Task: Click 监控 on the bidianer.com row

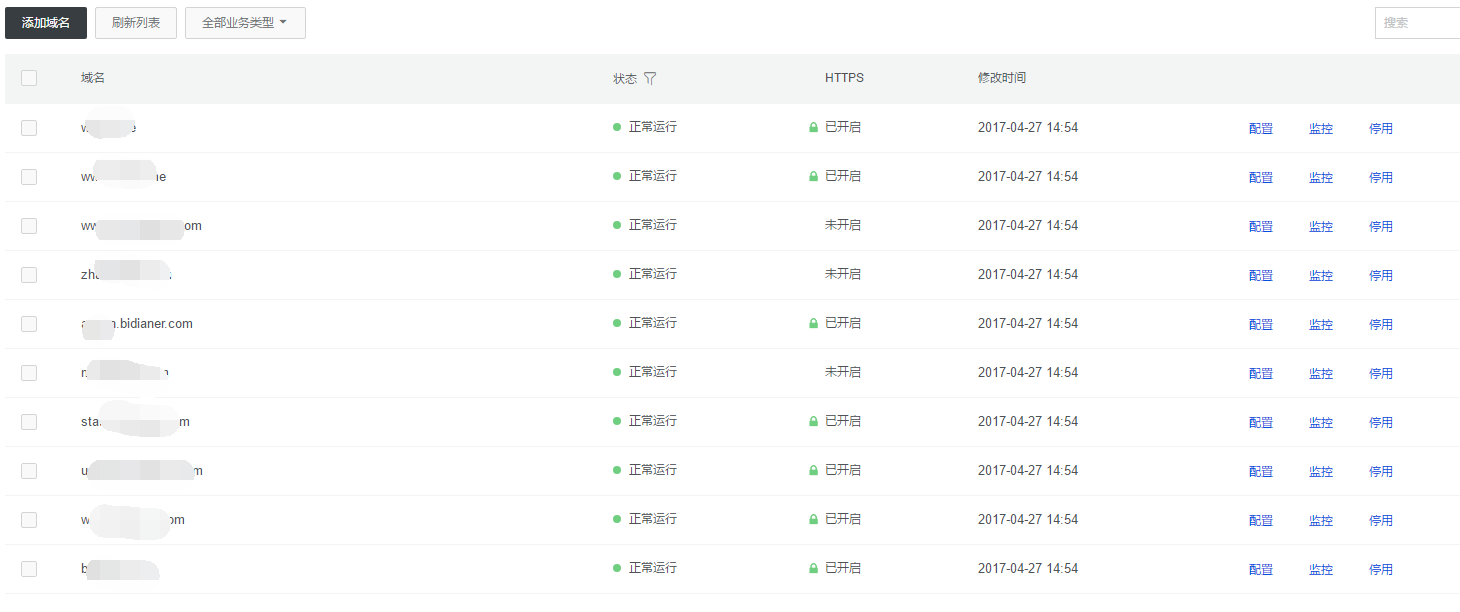Action: 1321,325
